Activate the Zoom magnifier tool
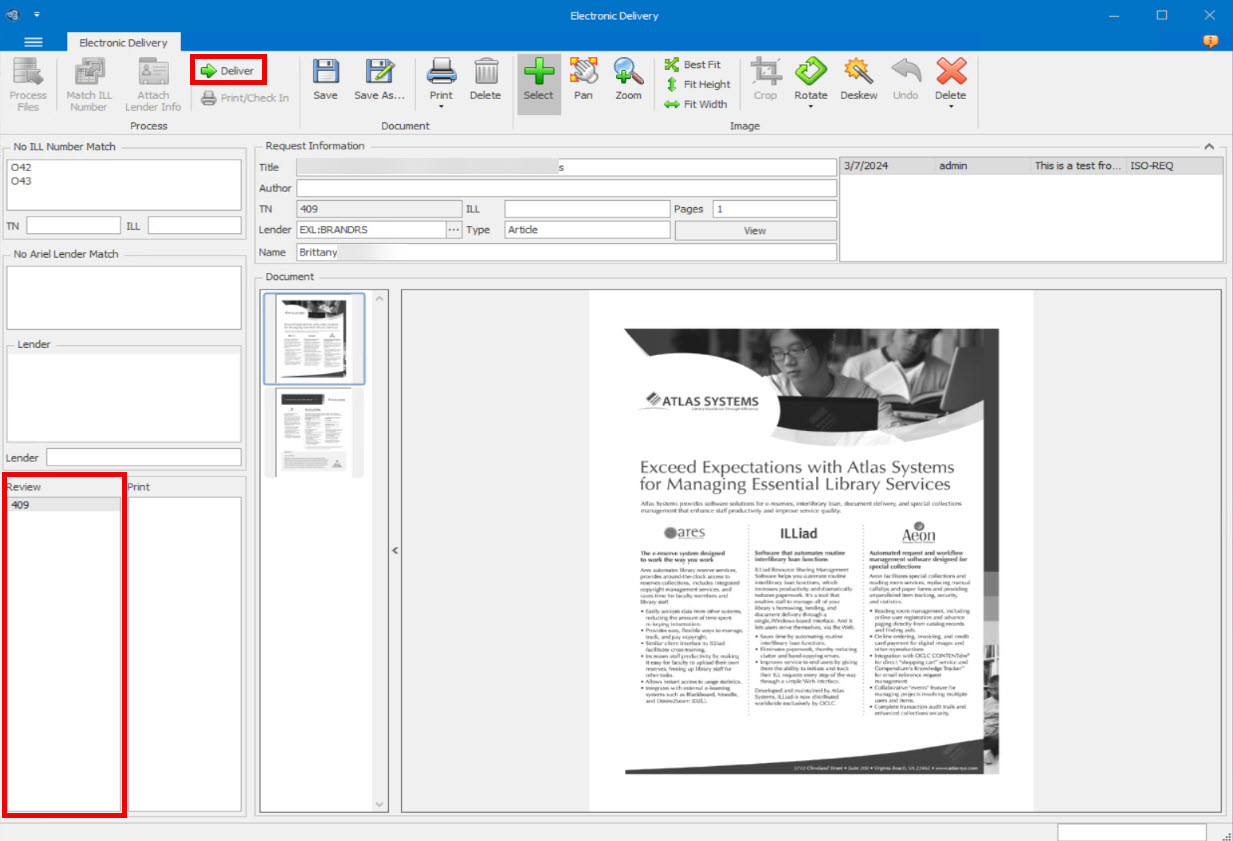The image size is (1233, 841). 628,72
